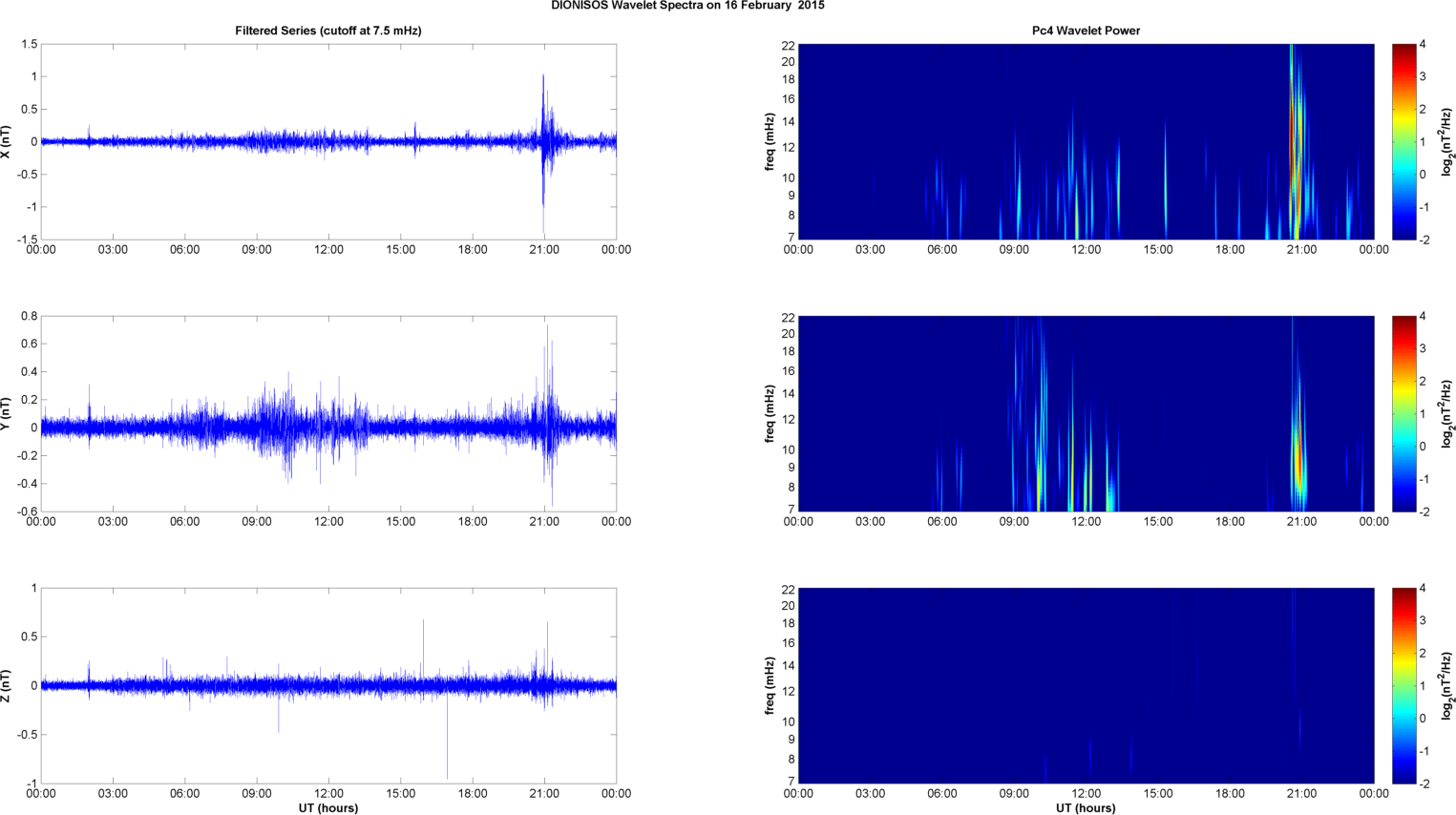Click the 'freq (mHz)' label of bottom spectrogram
Image resolution: width=1456 pixels, height=815 pixels.
(x=770, y=685)
